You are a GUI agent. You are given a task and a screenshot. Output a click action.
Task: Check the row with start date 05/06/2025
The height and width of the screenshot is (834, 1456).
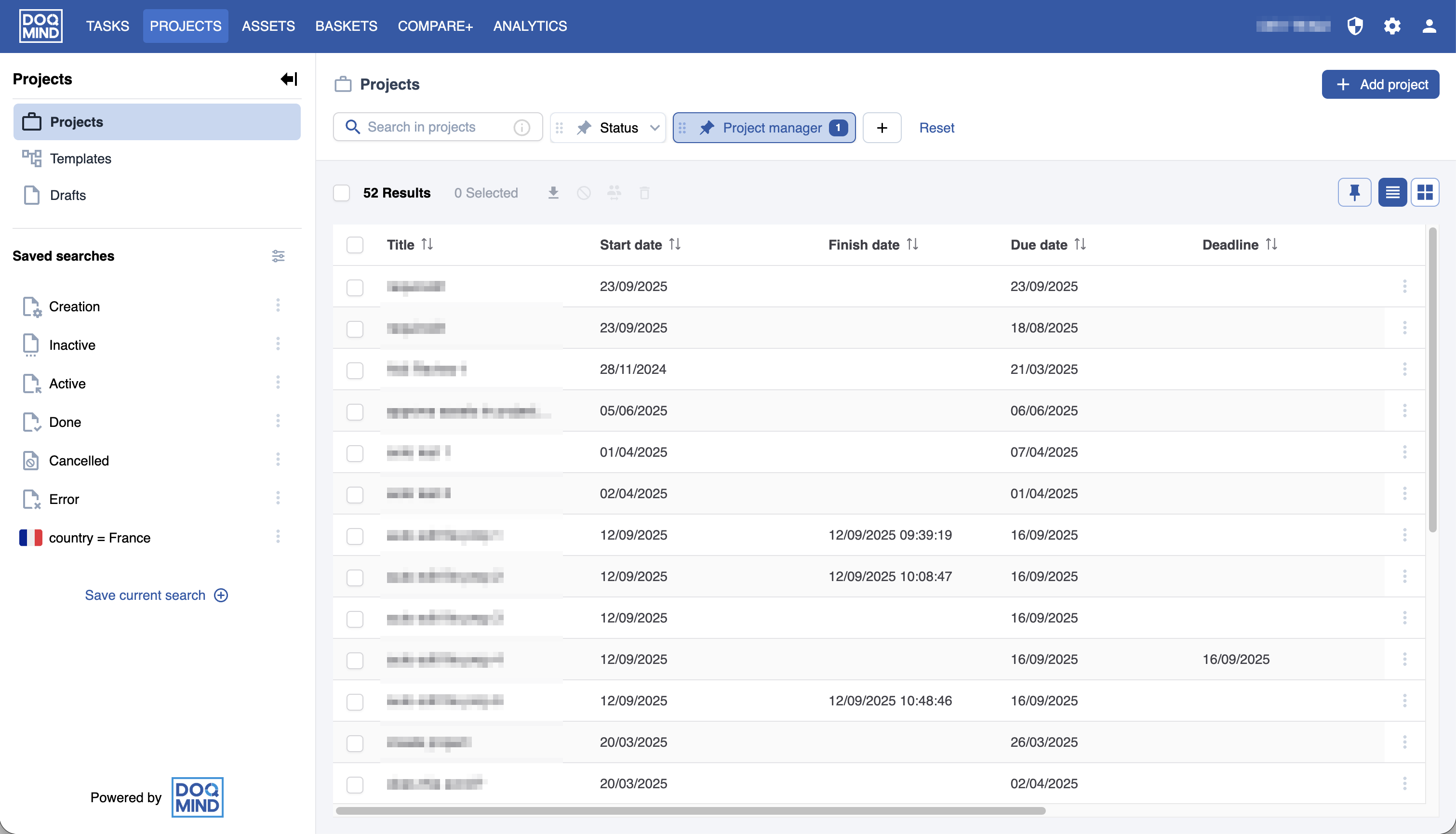coord(355,412)
